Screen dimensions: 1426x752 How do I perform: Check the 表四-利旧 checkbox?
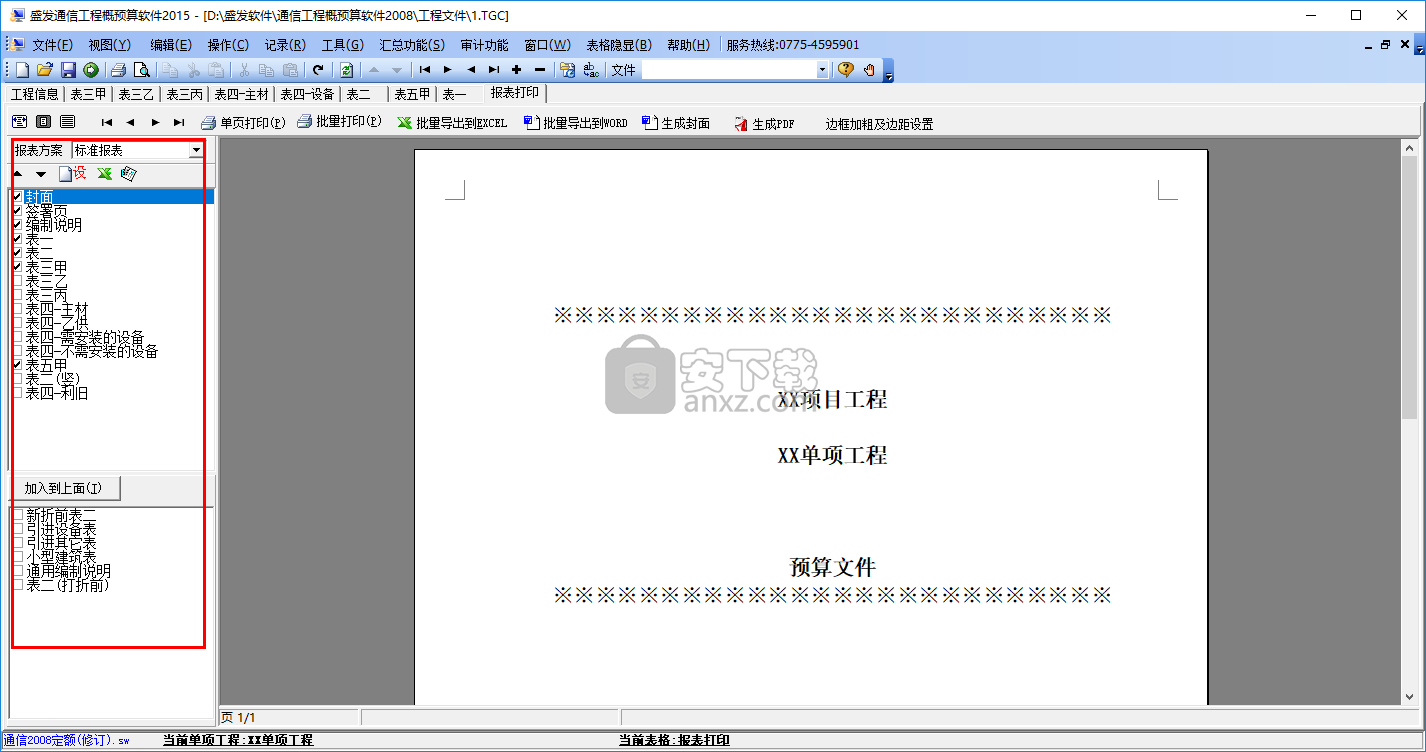click(17, 393)
